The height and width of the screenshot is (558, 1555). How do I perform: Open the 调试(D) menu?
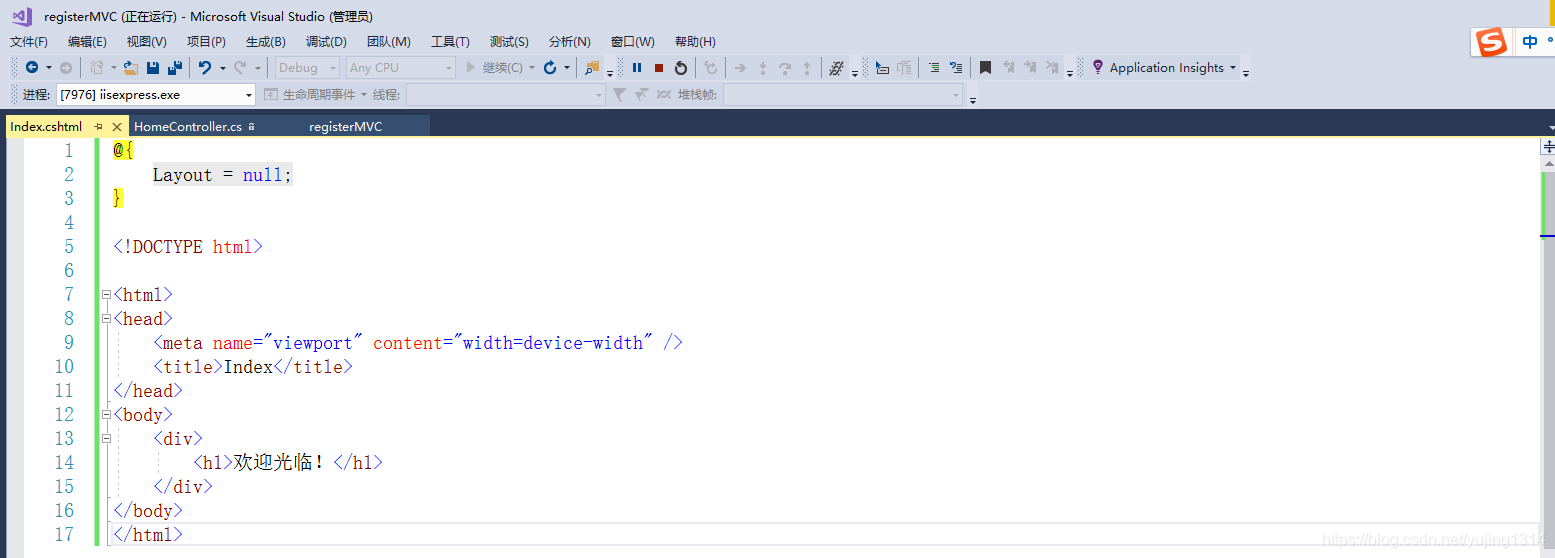326,42
